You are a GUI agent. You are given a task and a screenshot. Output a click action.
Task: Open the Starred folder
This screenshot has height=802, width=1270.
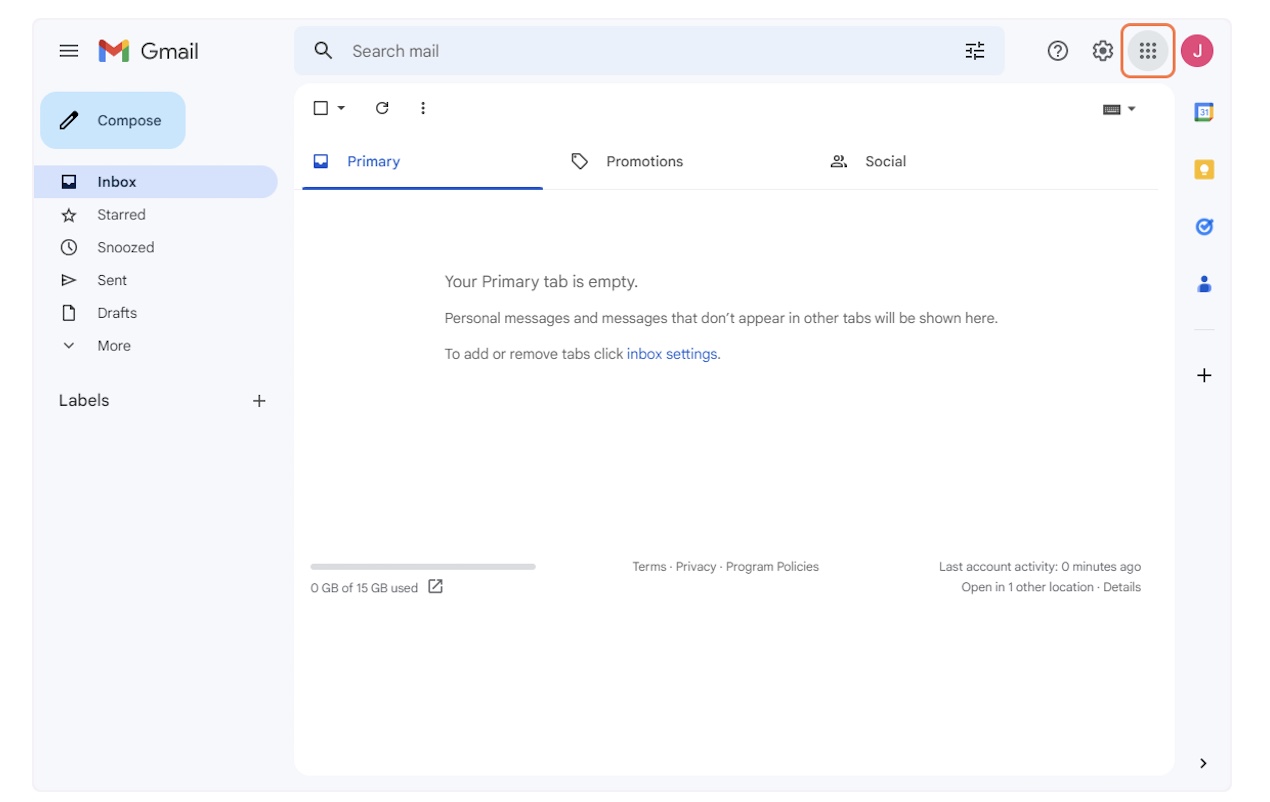coord(155,215)
